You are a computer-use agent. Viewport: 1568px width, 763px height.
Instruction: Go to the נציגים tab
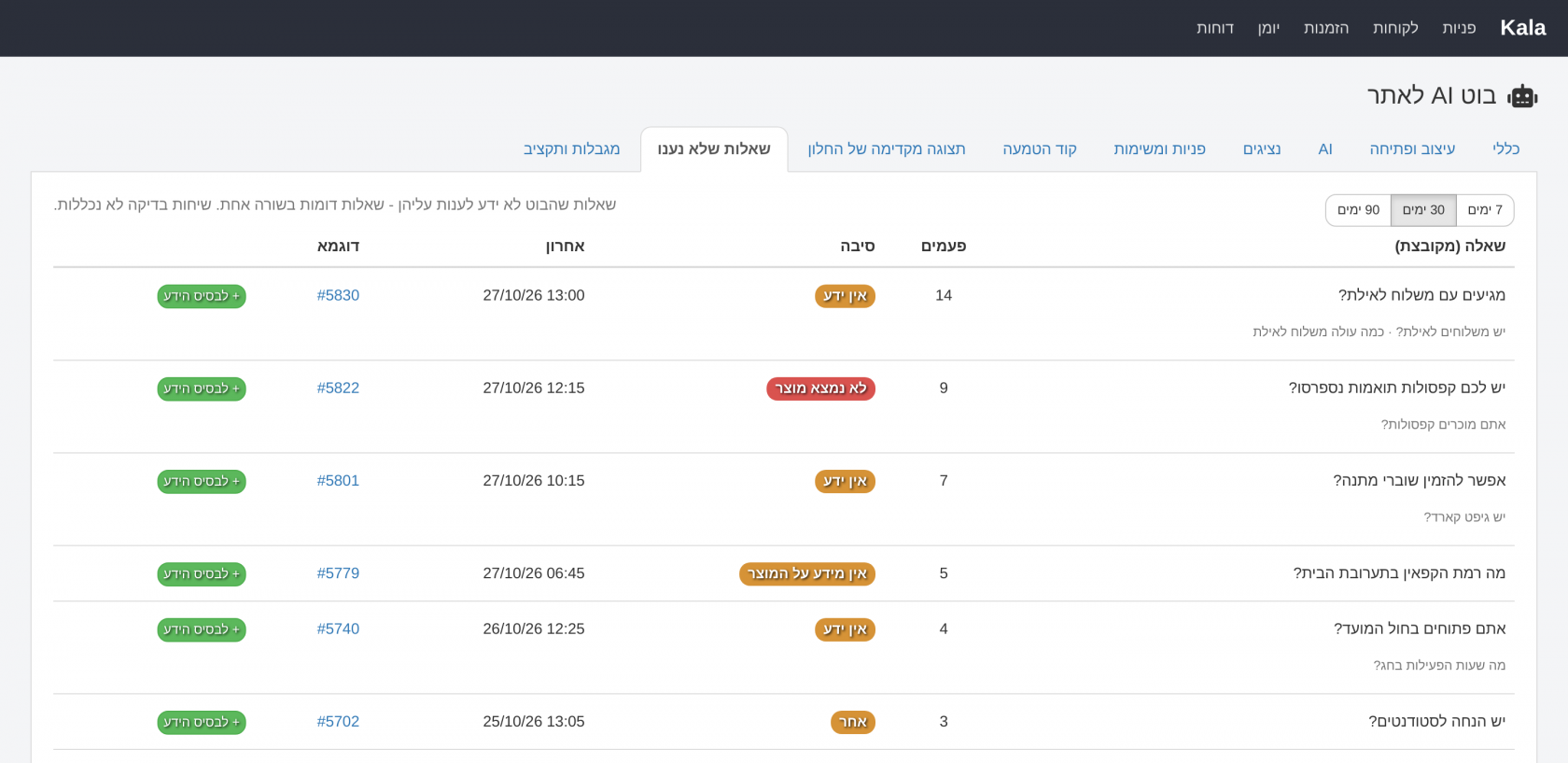[1262, 149]
